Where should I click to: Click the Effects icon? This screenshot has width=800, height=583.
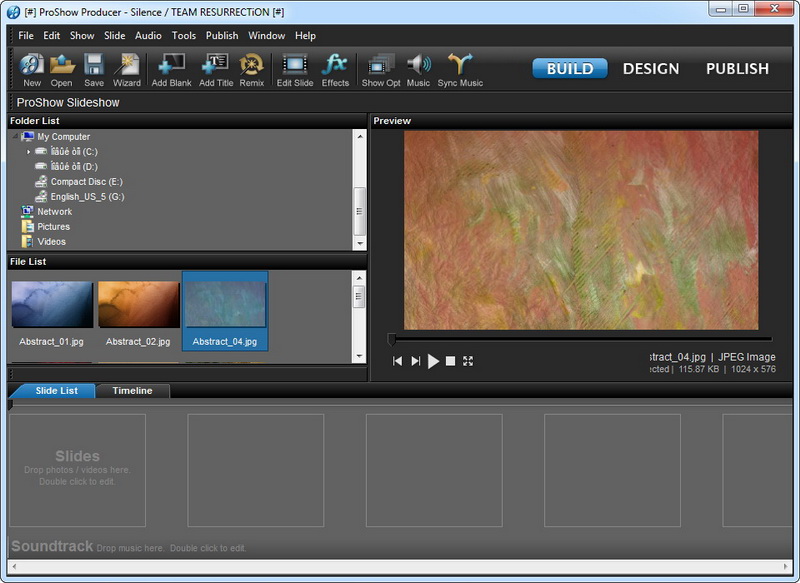click(x=336, y=63)
